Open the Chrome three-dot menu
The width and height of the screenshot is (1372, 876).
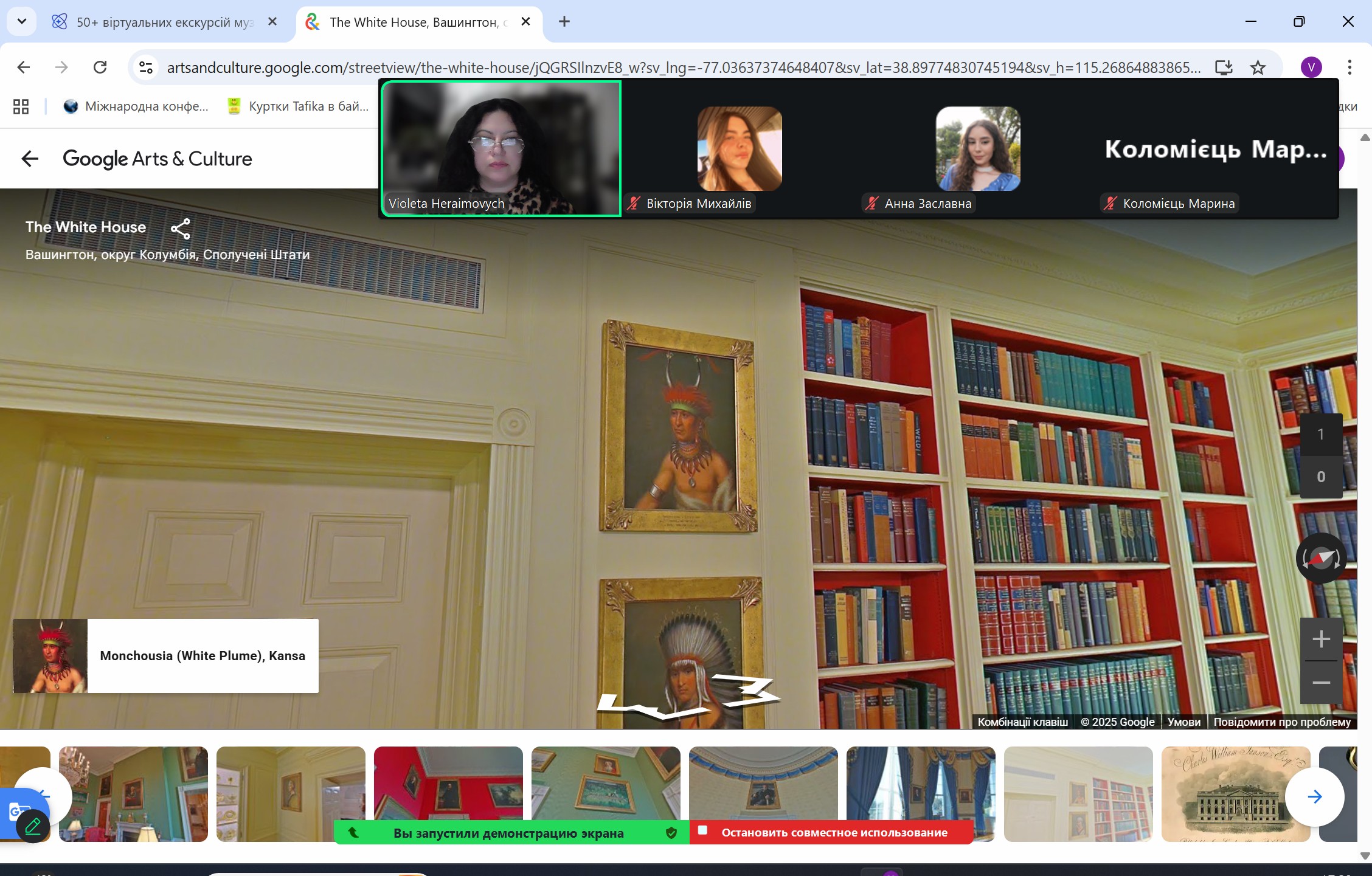tap(1349, 67)
